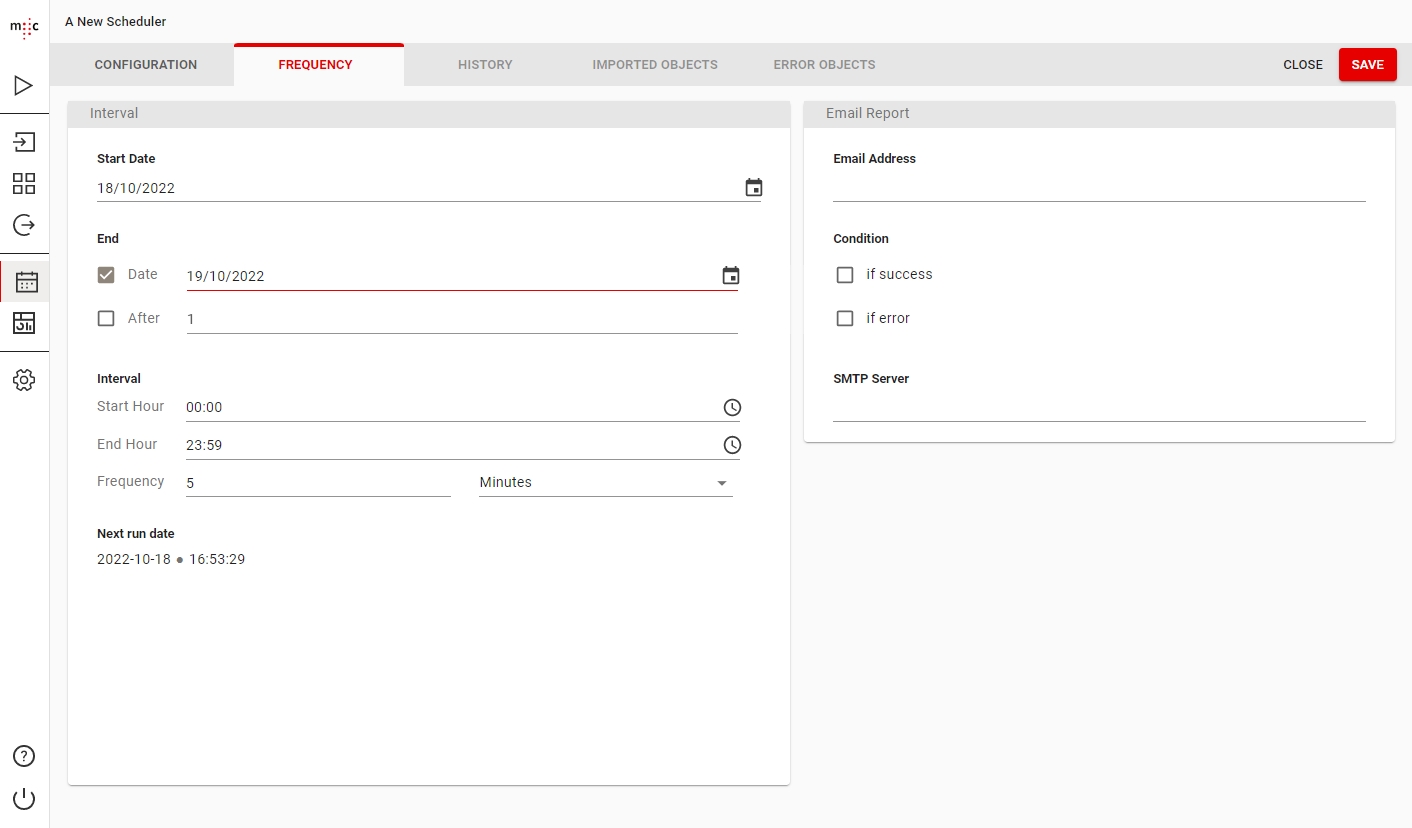Open the import arrow icon in sidebar
This screenshot has height=828, width=1412.
pos(24,142)
